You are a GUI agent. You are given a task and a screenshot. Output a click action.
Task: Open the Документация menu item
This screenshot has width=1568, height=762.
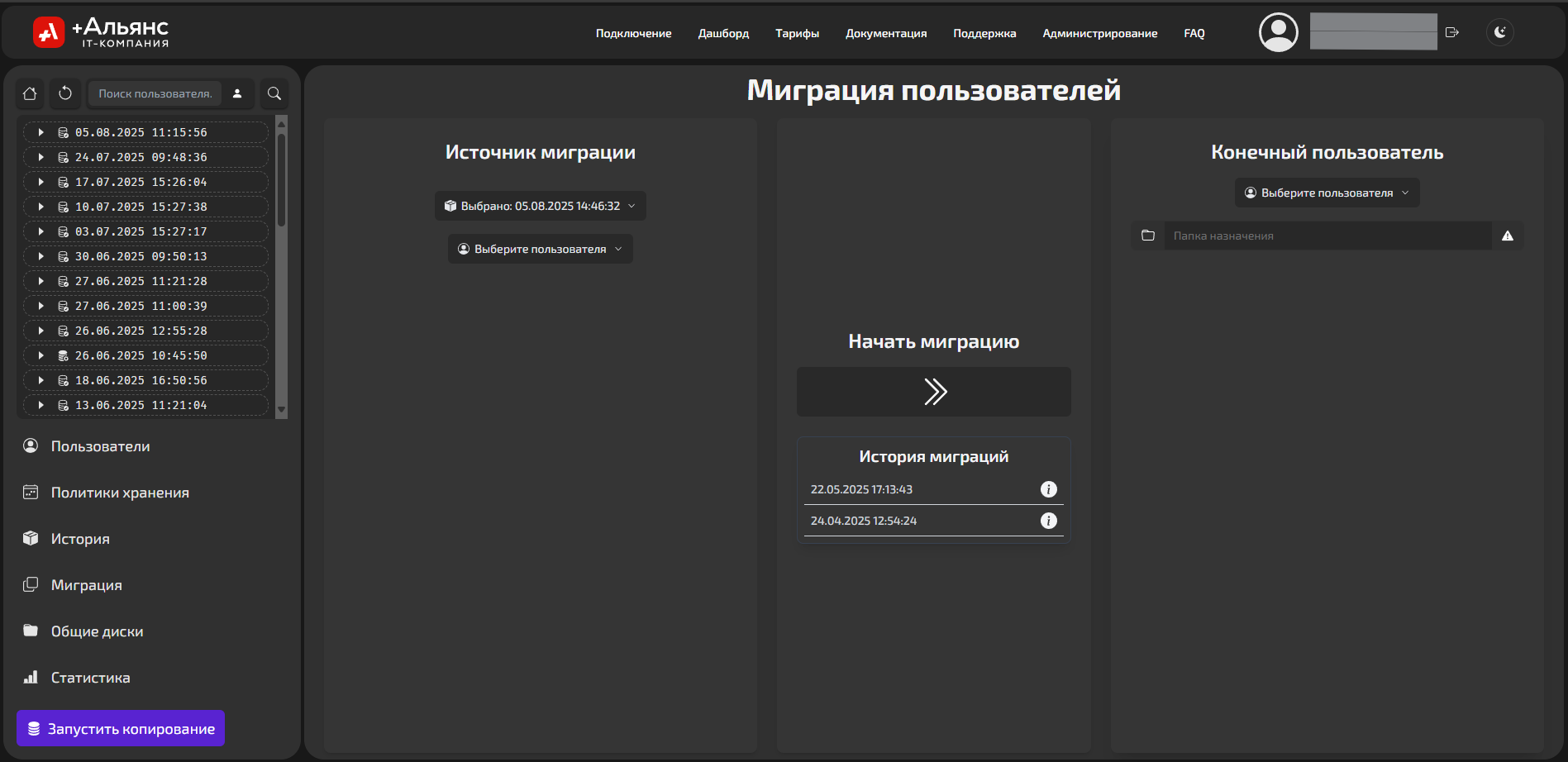point(885,33)
